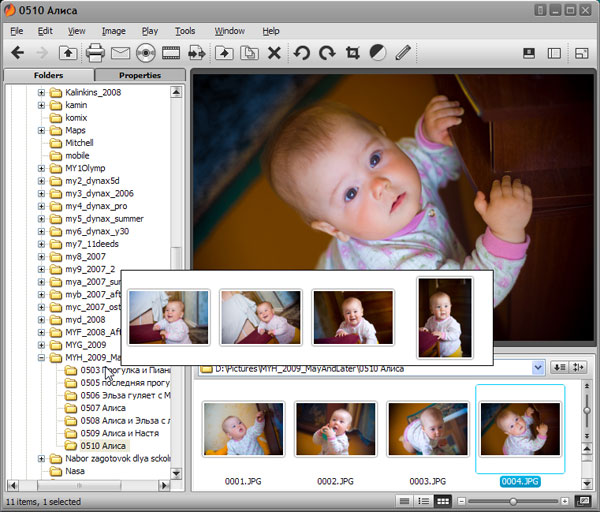This screenshot has height=512, width=600.
Task: Switch to details list view mode
Action: [x=424, y=500]
